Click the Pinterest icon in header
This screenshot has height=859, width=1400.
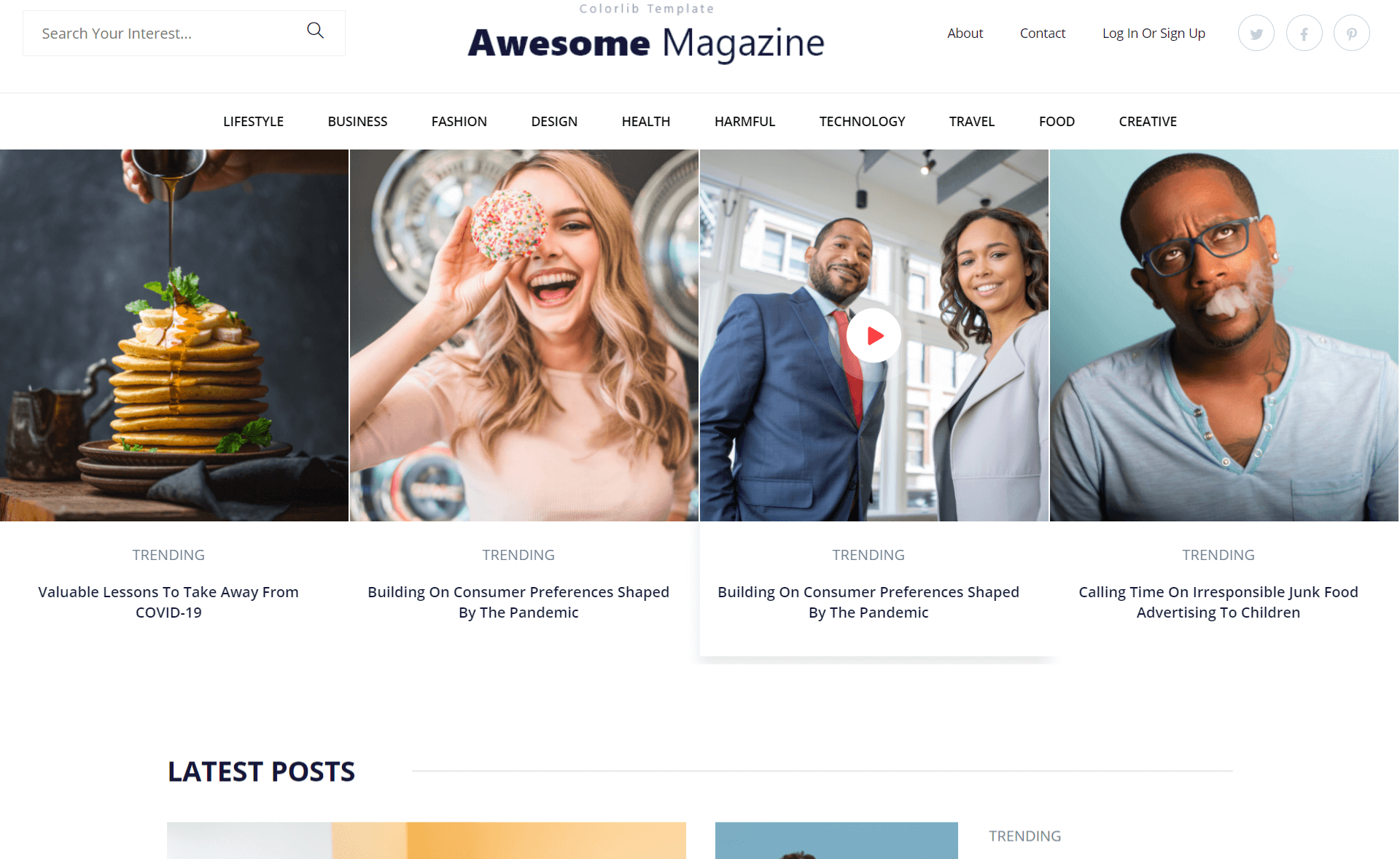(x=1352, y=33)
